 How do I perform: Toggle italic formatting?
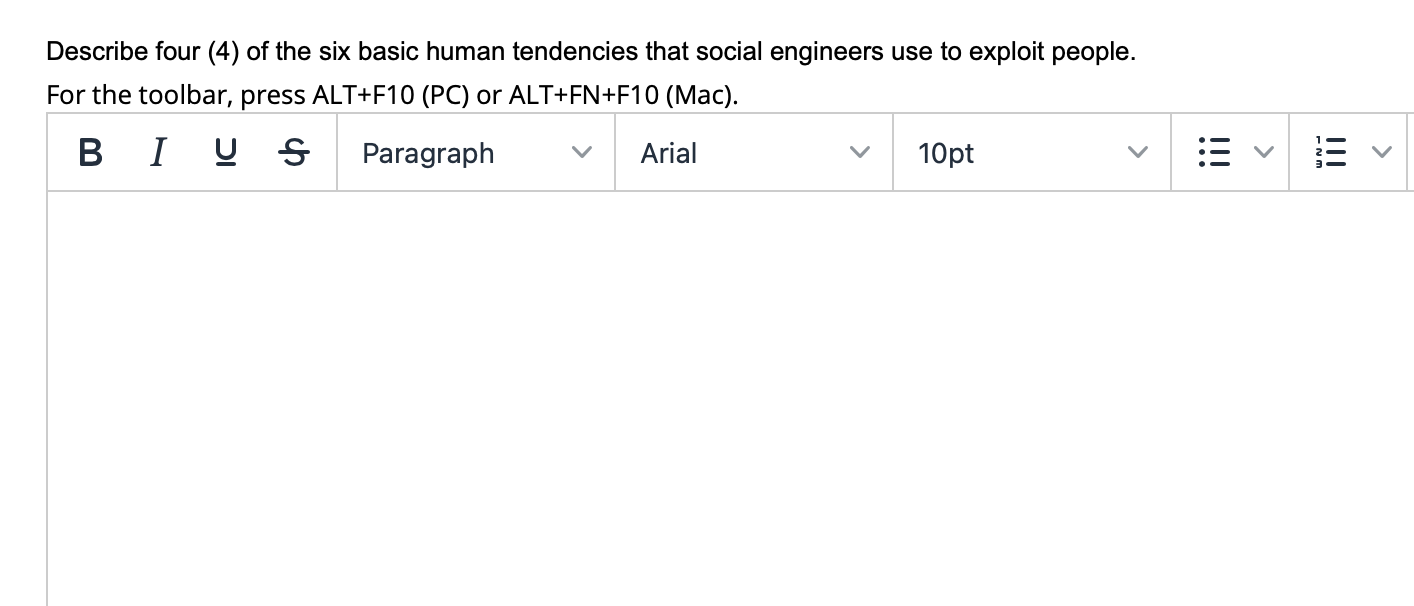click(157, 152)
